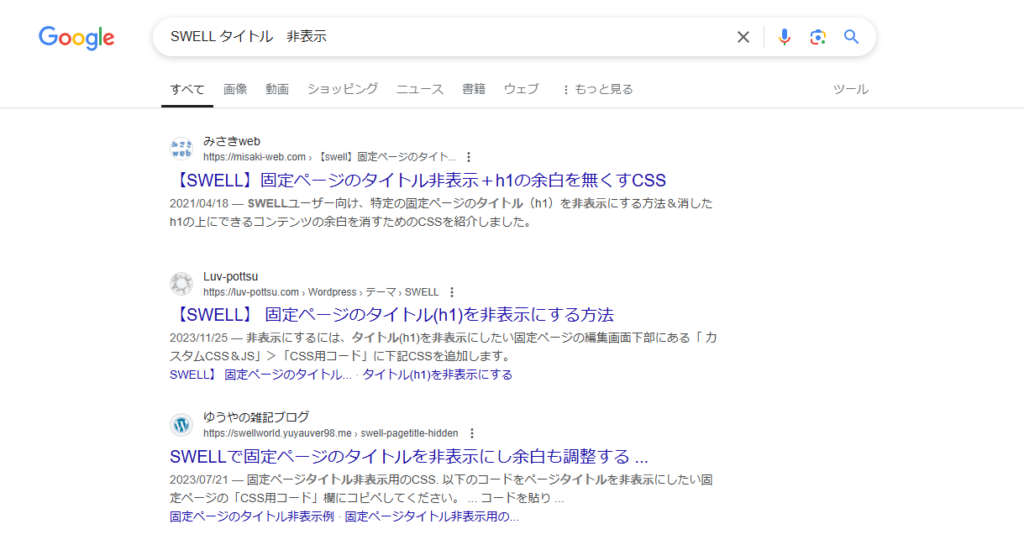The height and width of the screenshot is (545, 1024).
Task: Expand the もっと見る menu
Action: point(598,89)
